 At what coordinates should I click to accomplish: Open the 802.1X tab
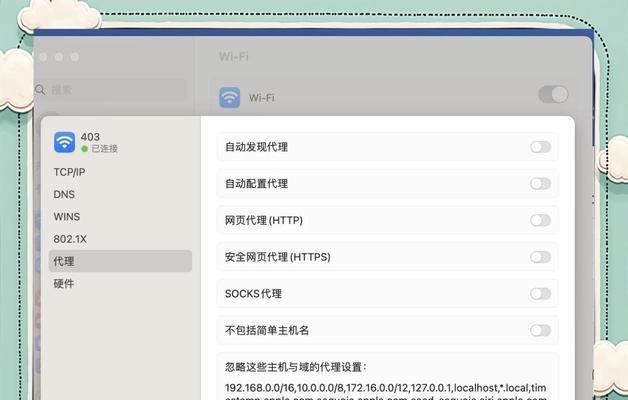pyautogui.click(x=70, y=239)
